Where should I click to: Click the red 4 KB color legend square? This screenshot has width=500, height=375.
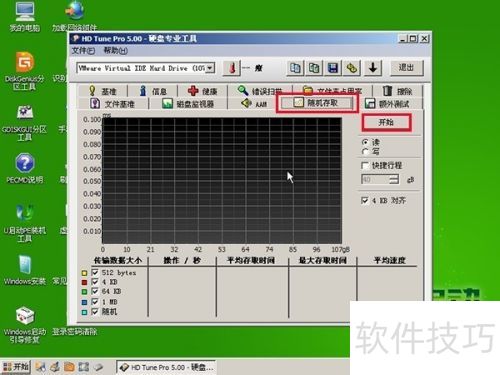pyautogui.click(x=84, y=282)
